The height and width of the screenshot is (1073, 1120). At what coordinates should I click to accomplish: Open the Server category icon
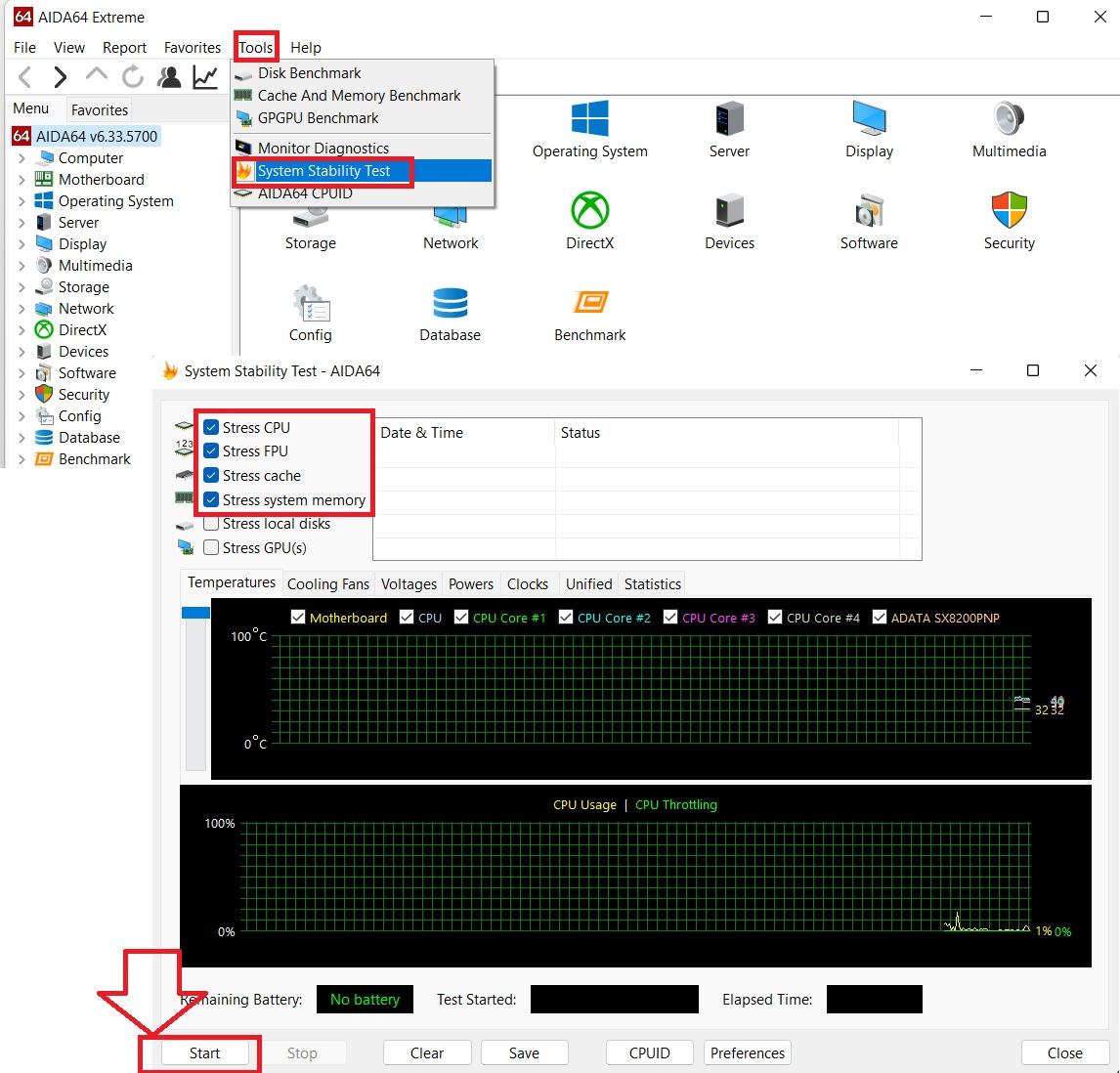click(729, 118)
